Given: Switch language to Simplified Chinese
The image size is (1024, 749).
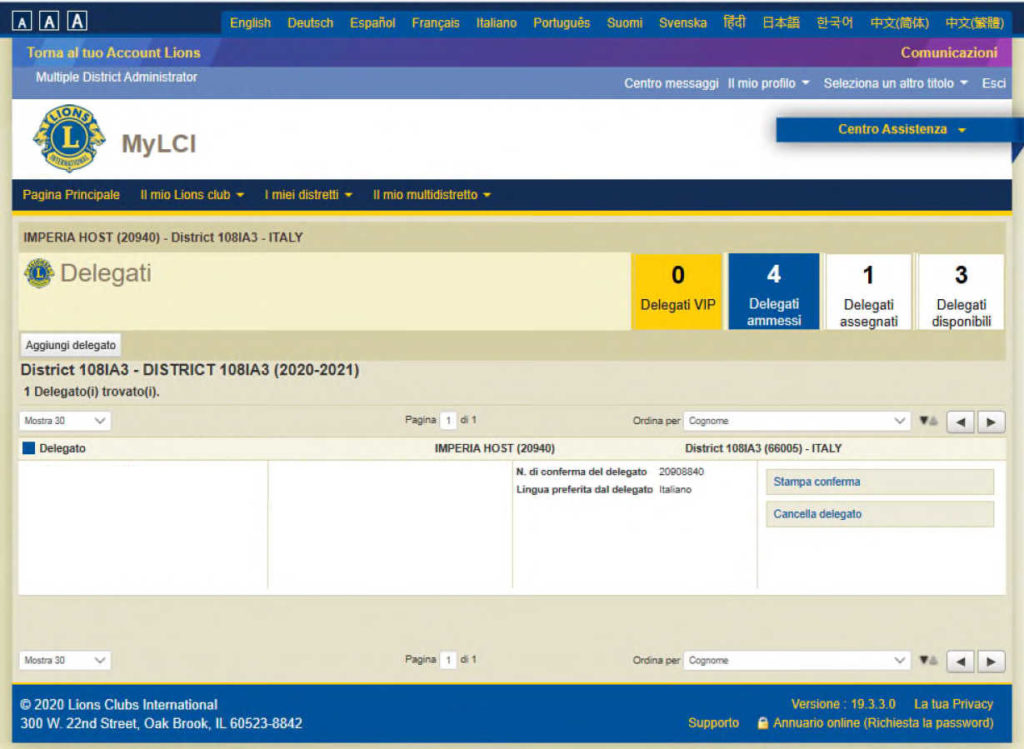Looking at the screenshot, I should pos(899,23).
